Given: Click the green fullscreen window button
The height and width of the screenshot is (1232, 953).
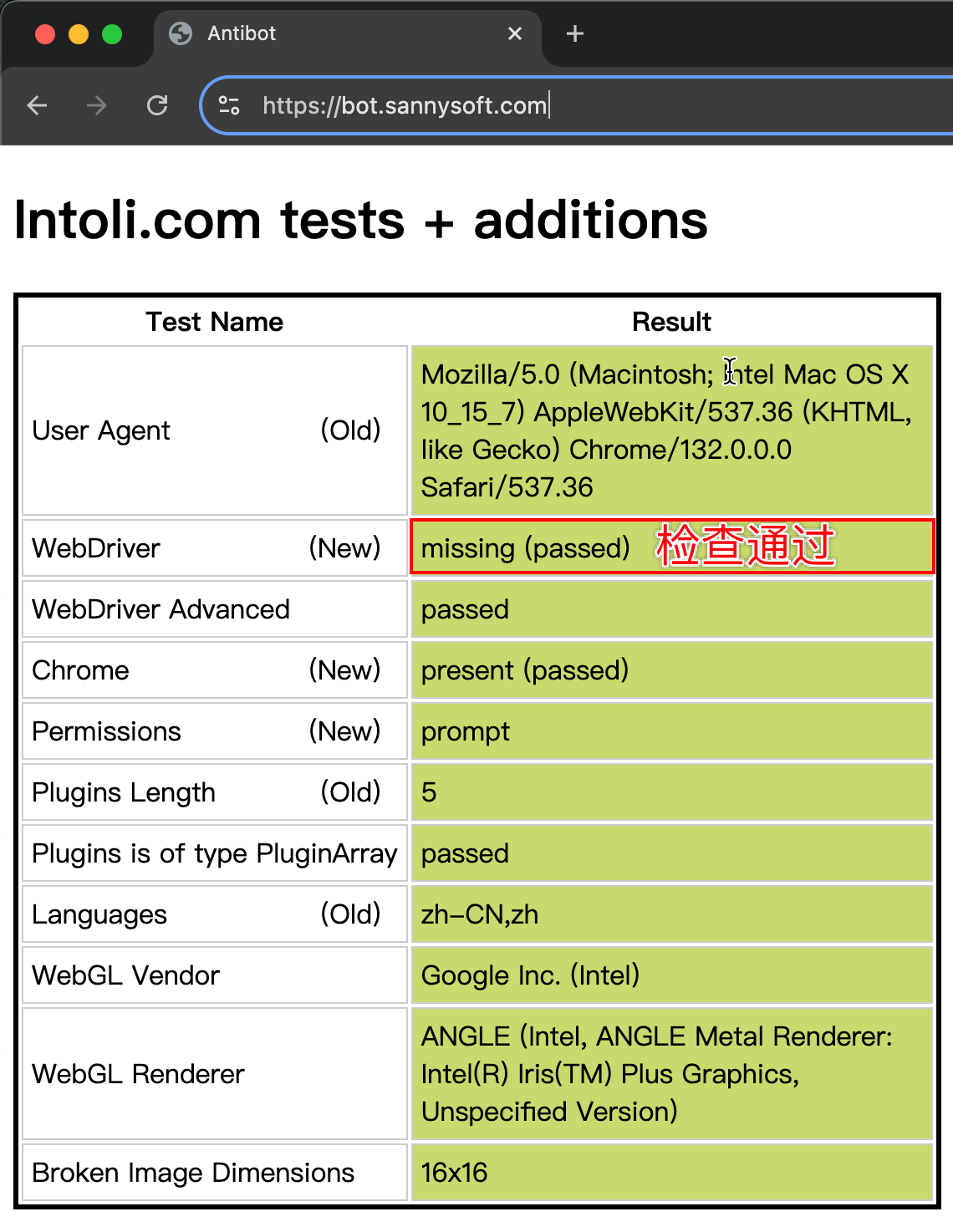Looking at the screenshot, I should click(112, 34).
